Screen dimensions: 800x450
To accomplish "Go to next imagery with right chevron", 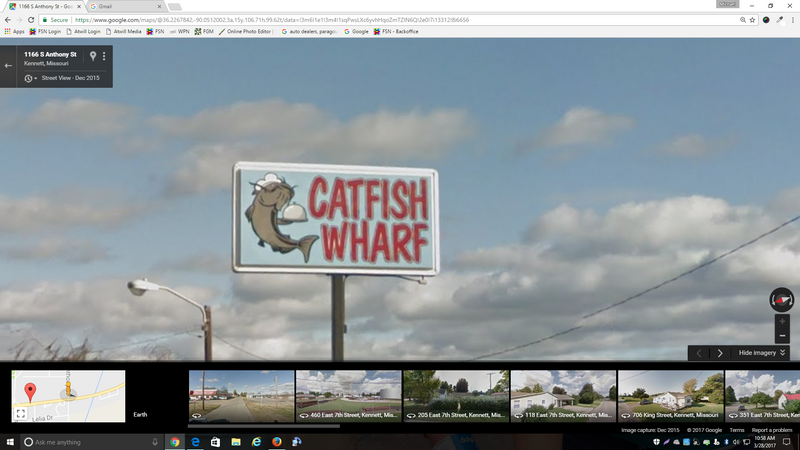I will coord(720,353).
